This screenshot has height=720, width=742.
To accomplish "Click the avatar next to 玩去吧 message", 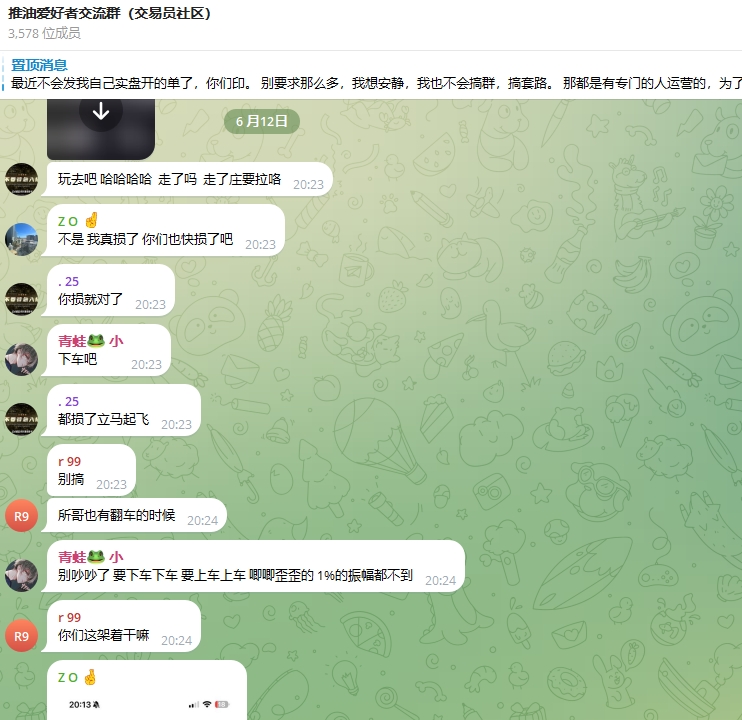I will point(21,179).
